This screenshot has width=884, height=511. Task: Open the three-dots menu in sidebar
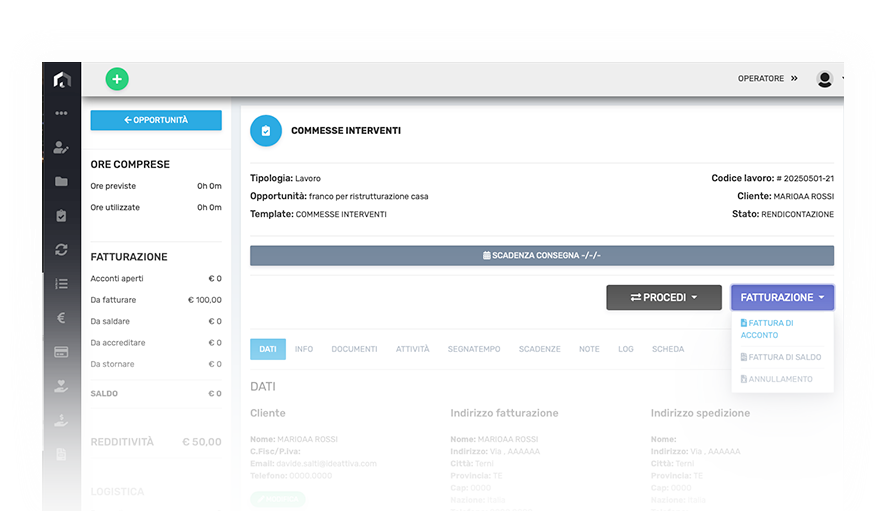61,113
